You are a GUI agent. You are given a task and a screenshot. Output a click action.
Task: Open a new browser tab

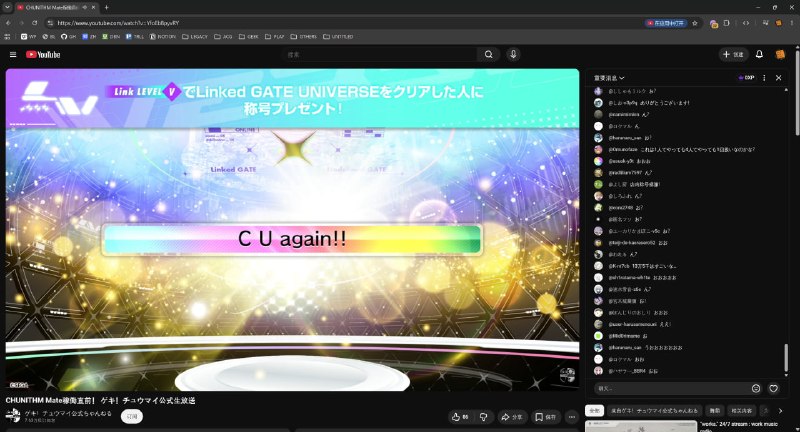click(106, 7)
